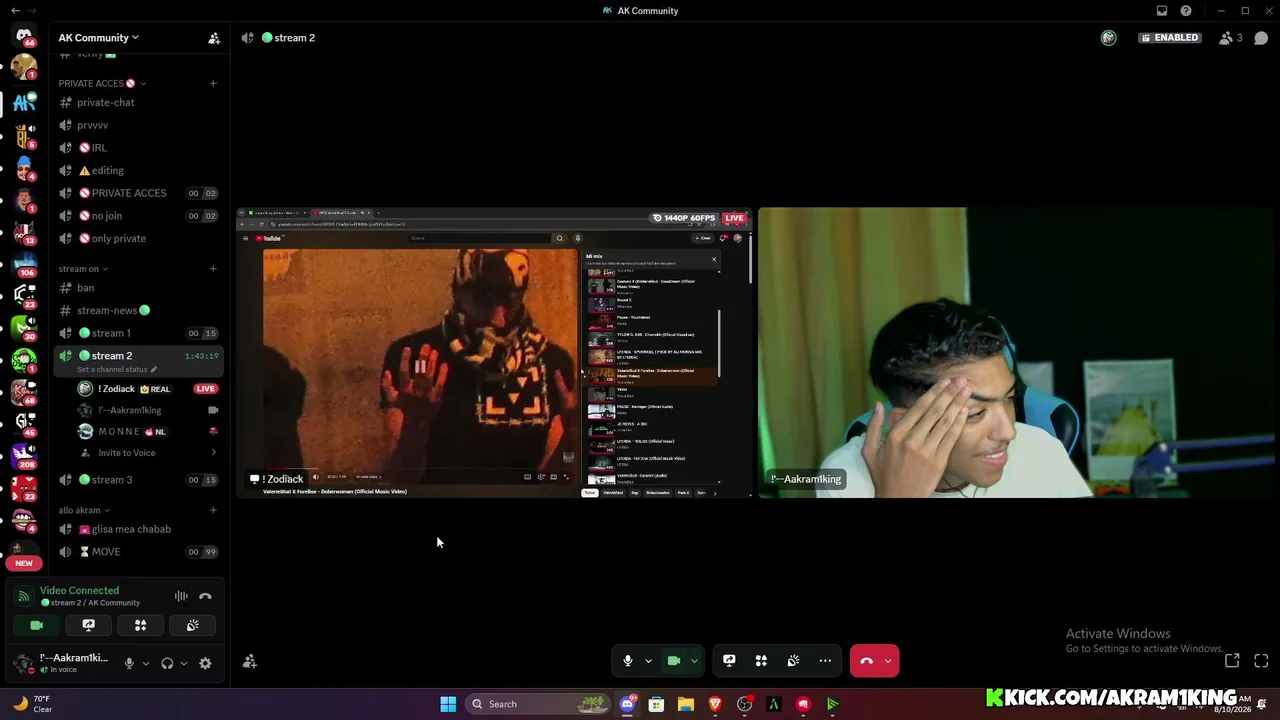This screenshot has height=720, width=1280.
Task: Open the AK server icon in server list
Action: click(x=24, y=102)
